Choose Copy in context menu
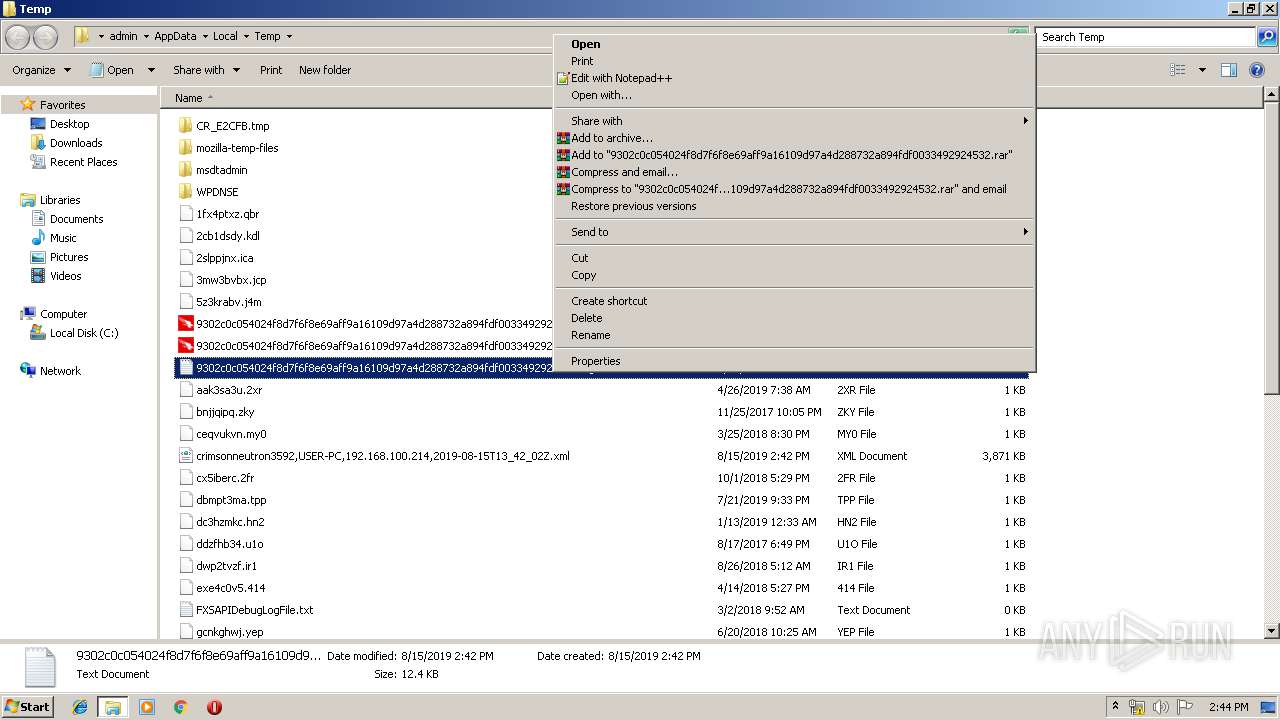The image size is (1280, 720). [795, 275]
